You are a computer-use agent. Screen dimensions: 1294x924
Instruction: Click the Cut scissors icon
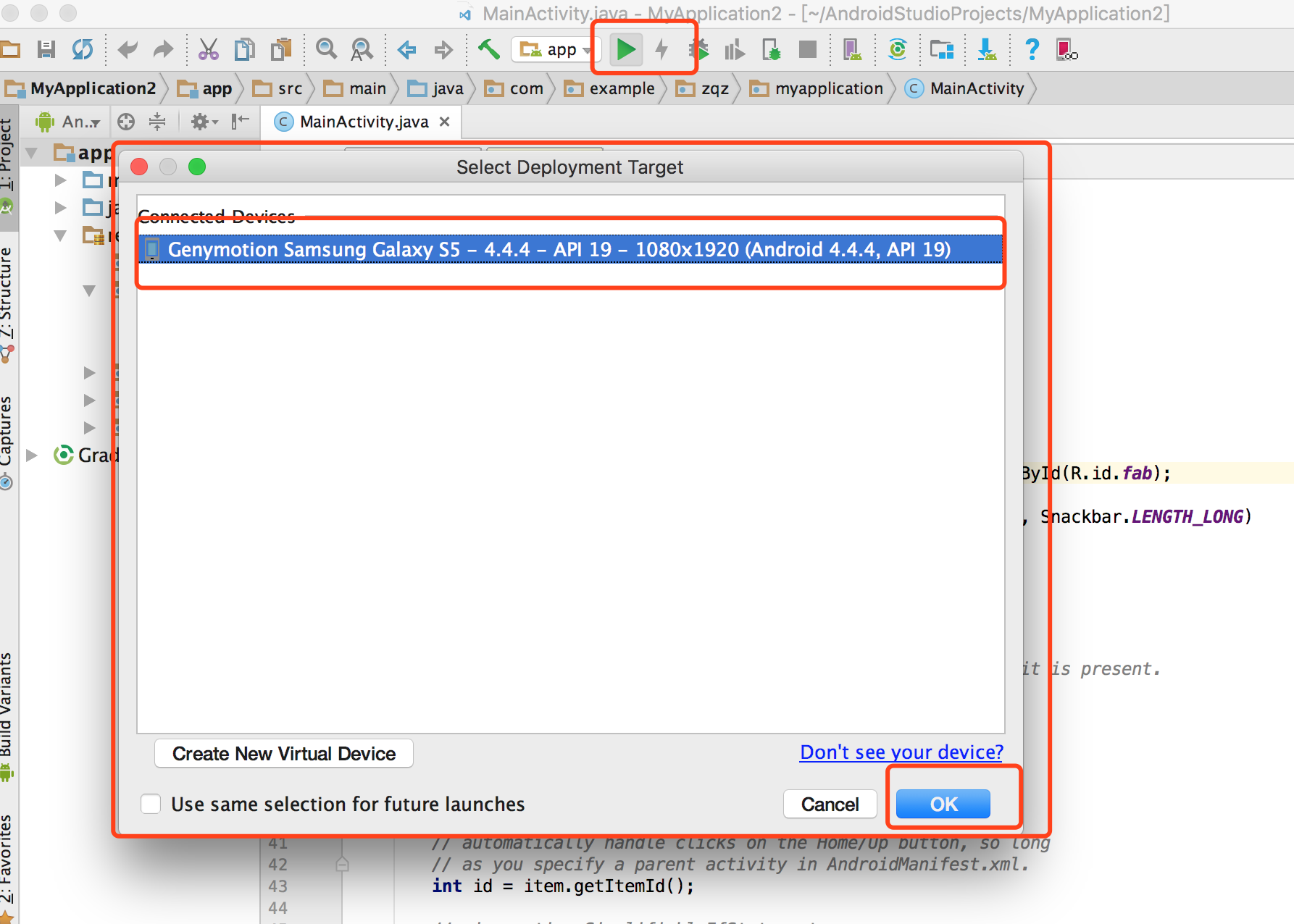pyautogui.click(x=209, y=50)
